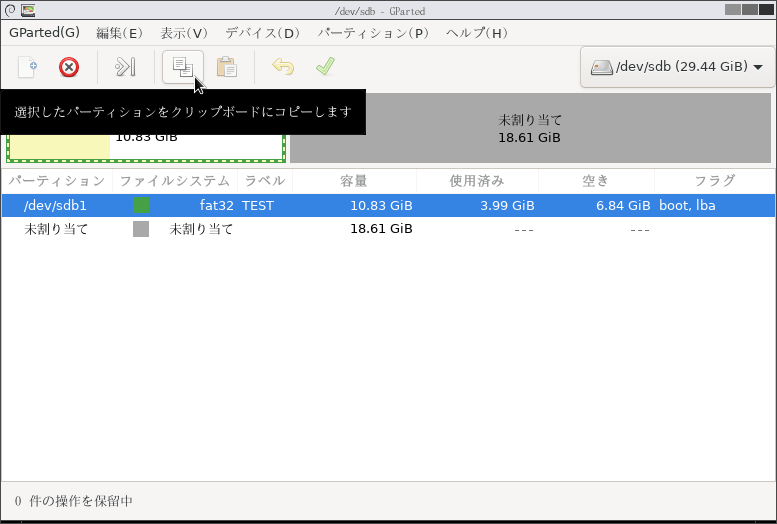The width and height of the screenshot is (777, 524).
Task: Click the 容量 column header
Action: (x=354, y=181)
